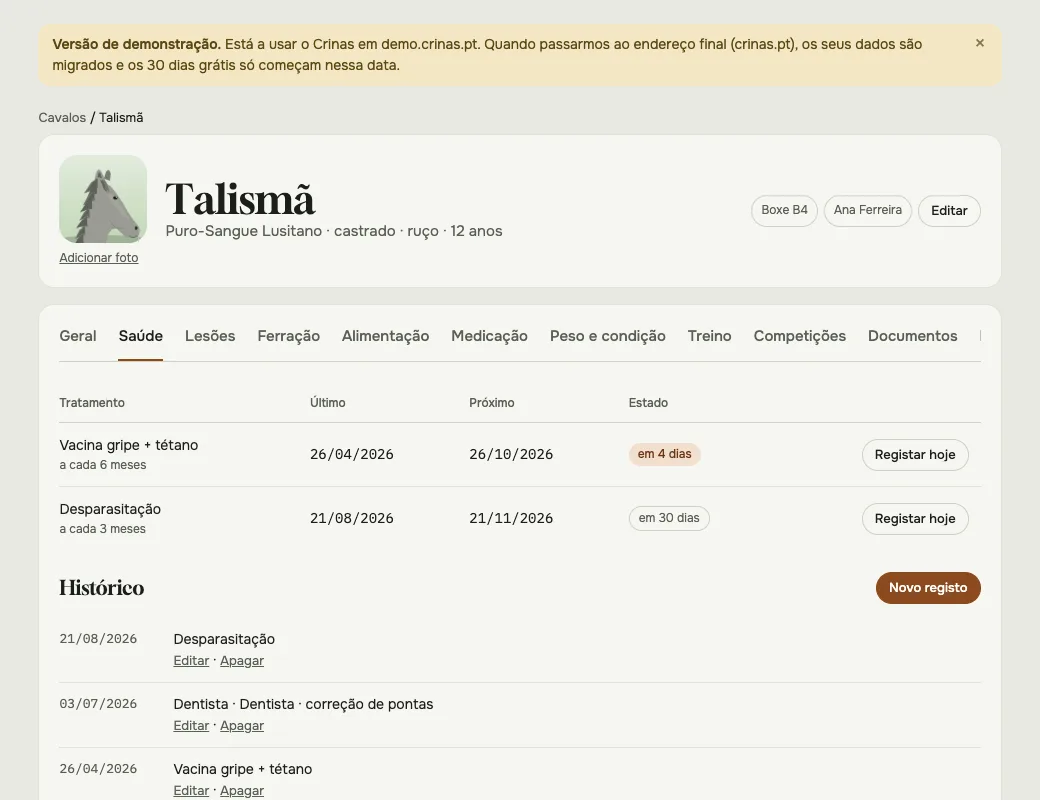Click 'a cada 3 meses' frequency text

pyautogui.click(x=102, y=529)
